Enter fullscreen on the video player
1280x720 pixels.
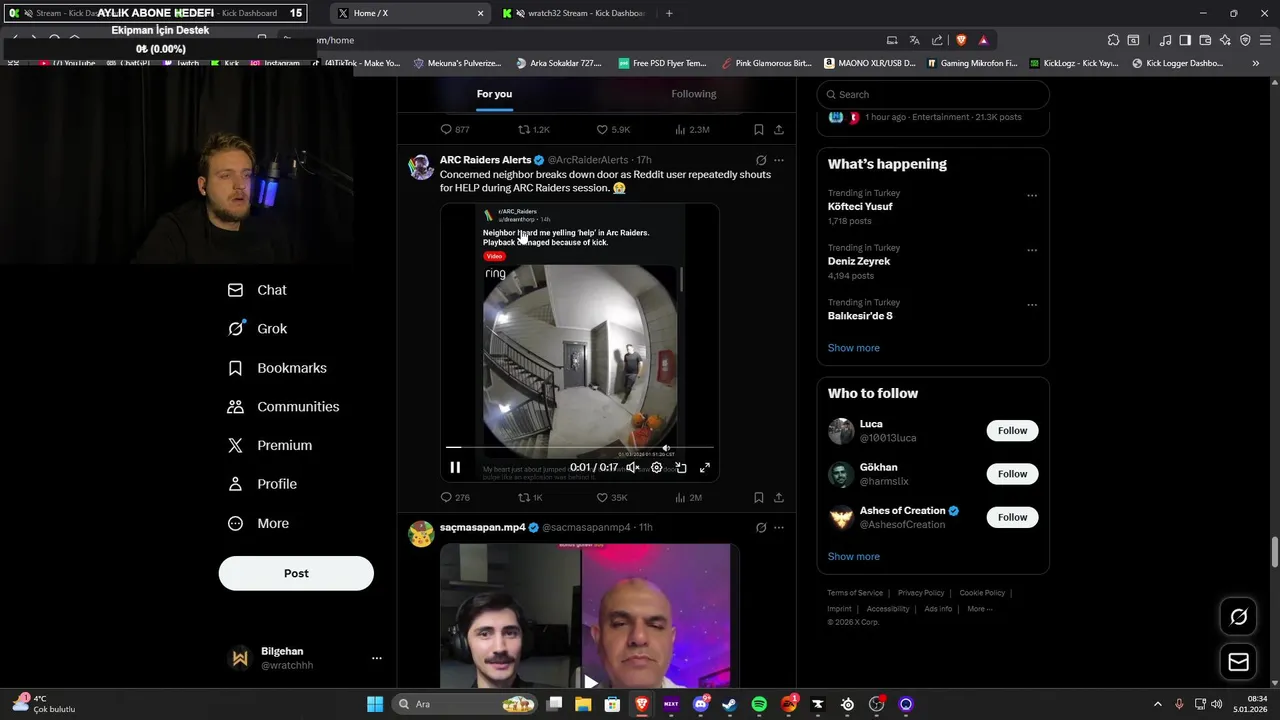705,467
